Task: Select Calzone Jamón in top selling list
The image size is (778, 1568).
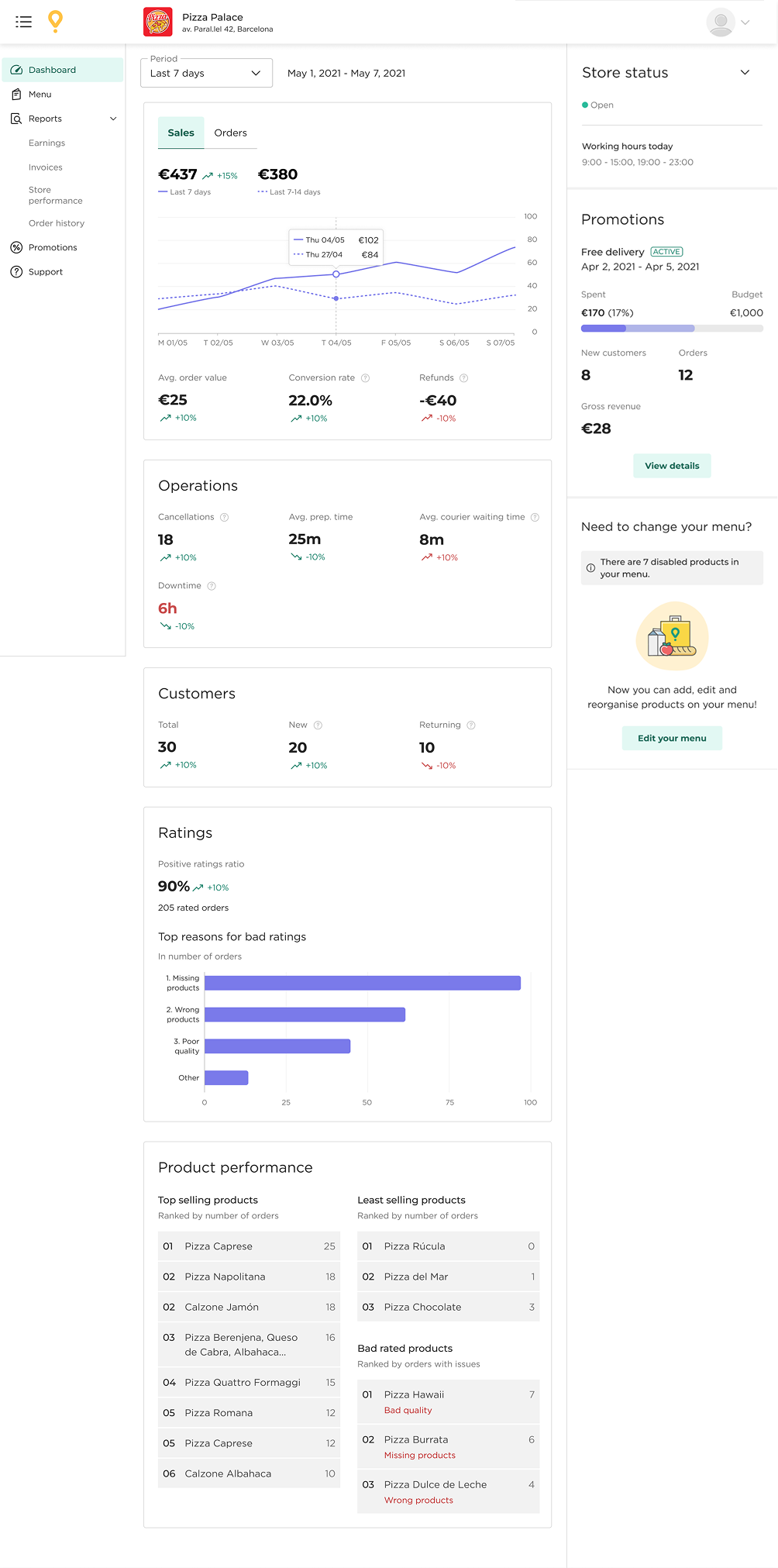Action: [249, 1307]
